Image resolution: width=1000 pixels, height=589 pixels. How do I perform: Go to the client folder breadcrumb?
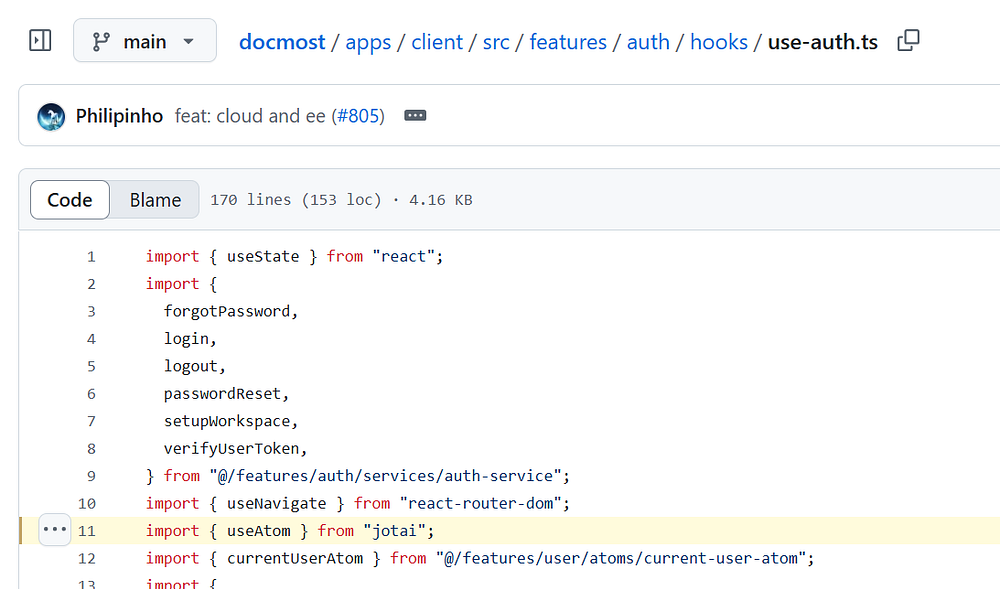pyautogui.click(x=437, y=42)
